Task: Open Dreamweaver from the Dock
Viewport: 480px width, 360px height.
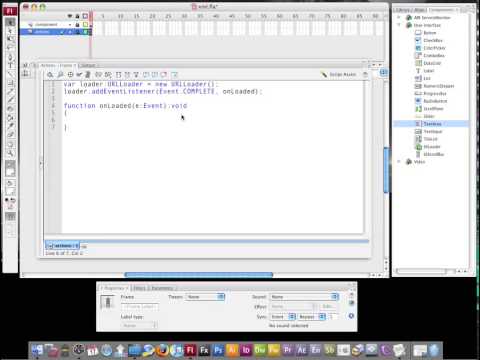Action: click(x=260, y=350)
